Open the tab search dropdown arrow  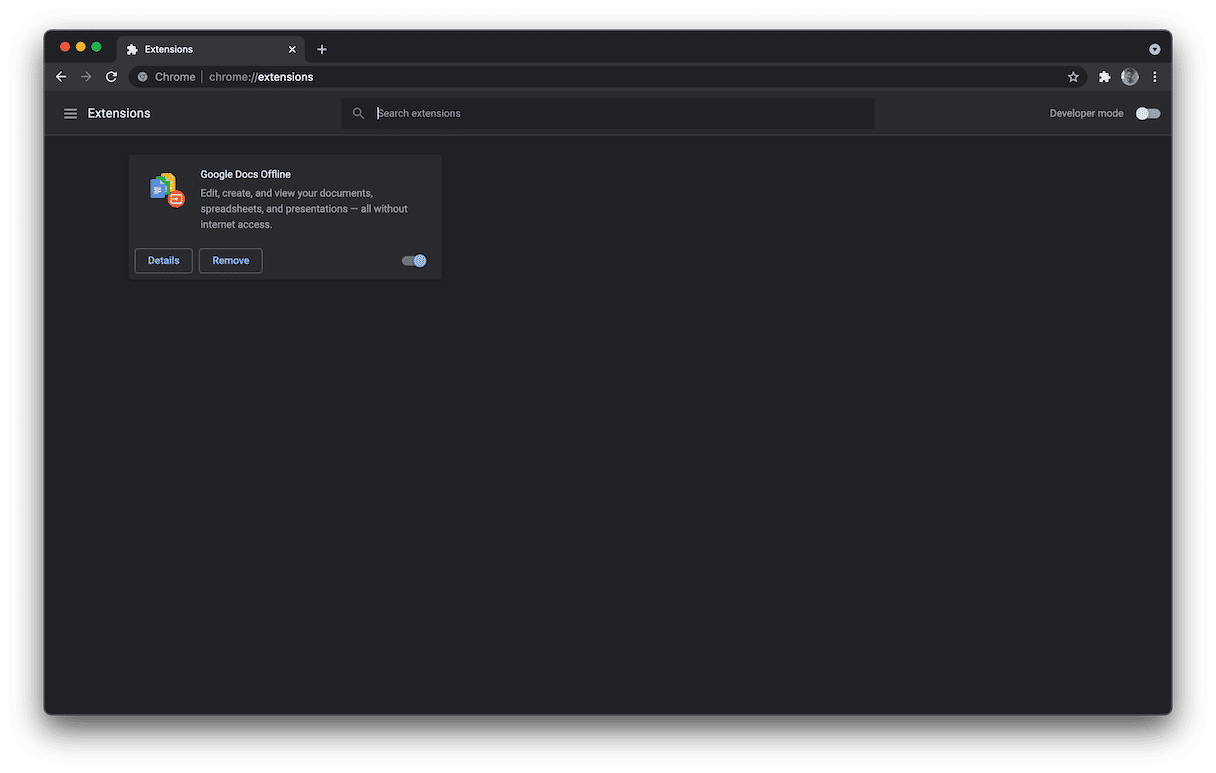point(1155,49)
